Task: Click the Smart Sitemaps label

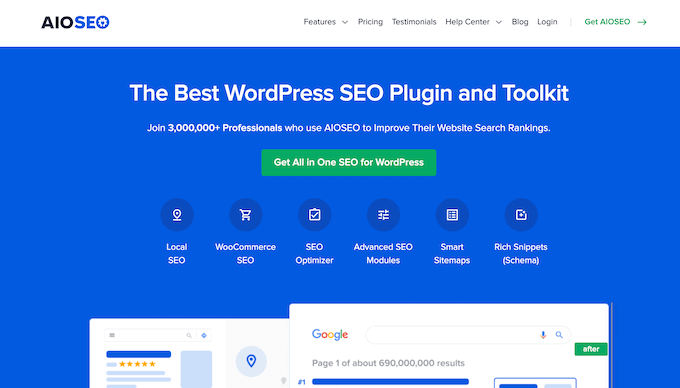Action: (x=452, y=254)
